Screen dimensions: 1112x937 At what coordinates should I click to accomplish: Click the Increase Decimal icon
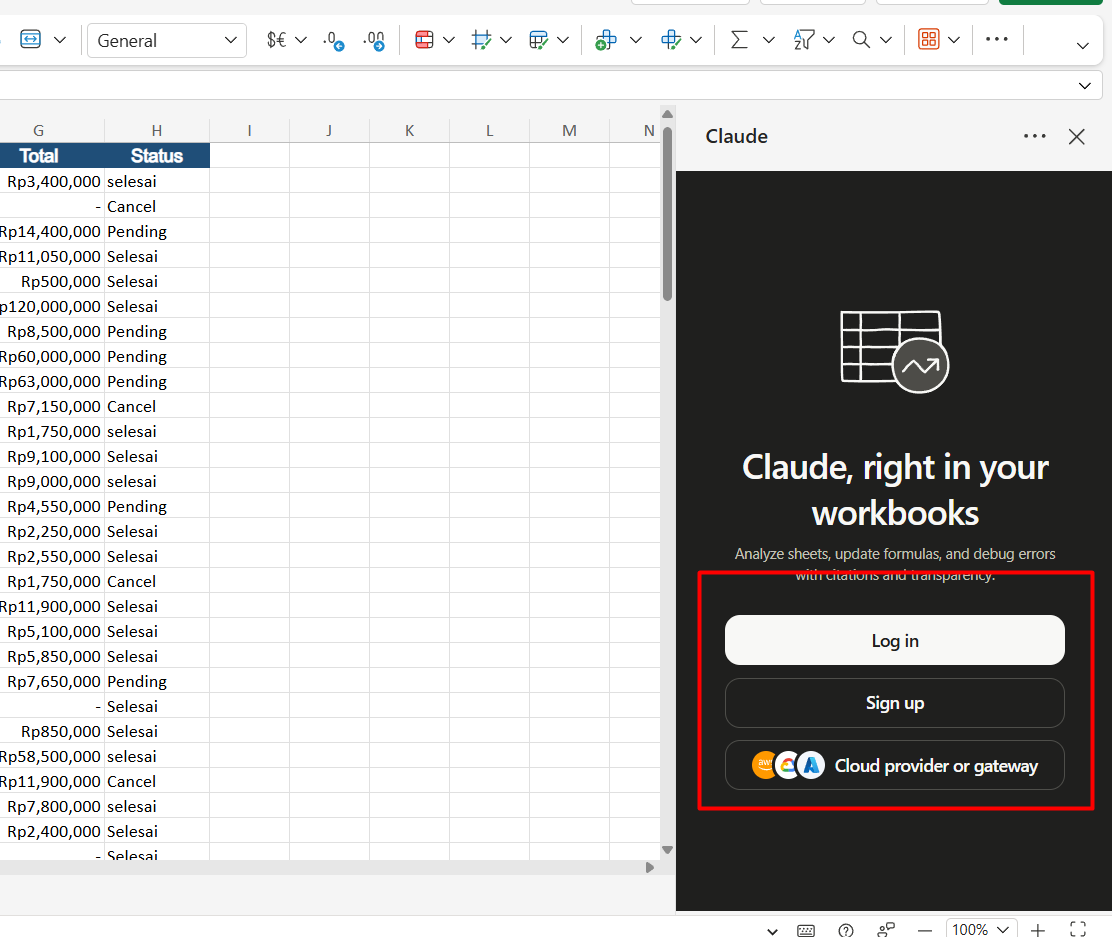tap(374, 40)
